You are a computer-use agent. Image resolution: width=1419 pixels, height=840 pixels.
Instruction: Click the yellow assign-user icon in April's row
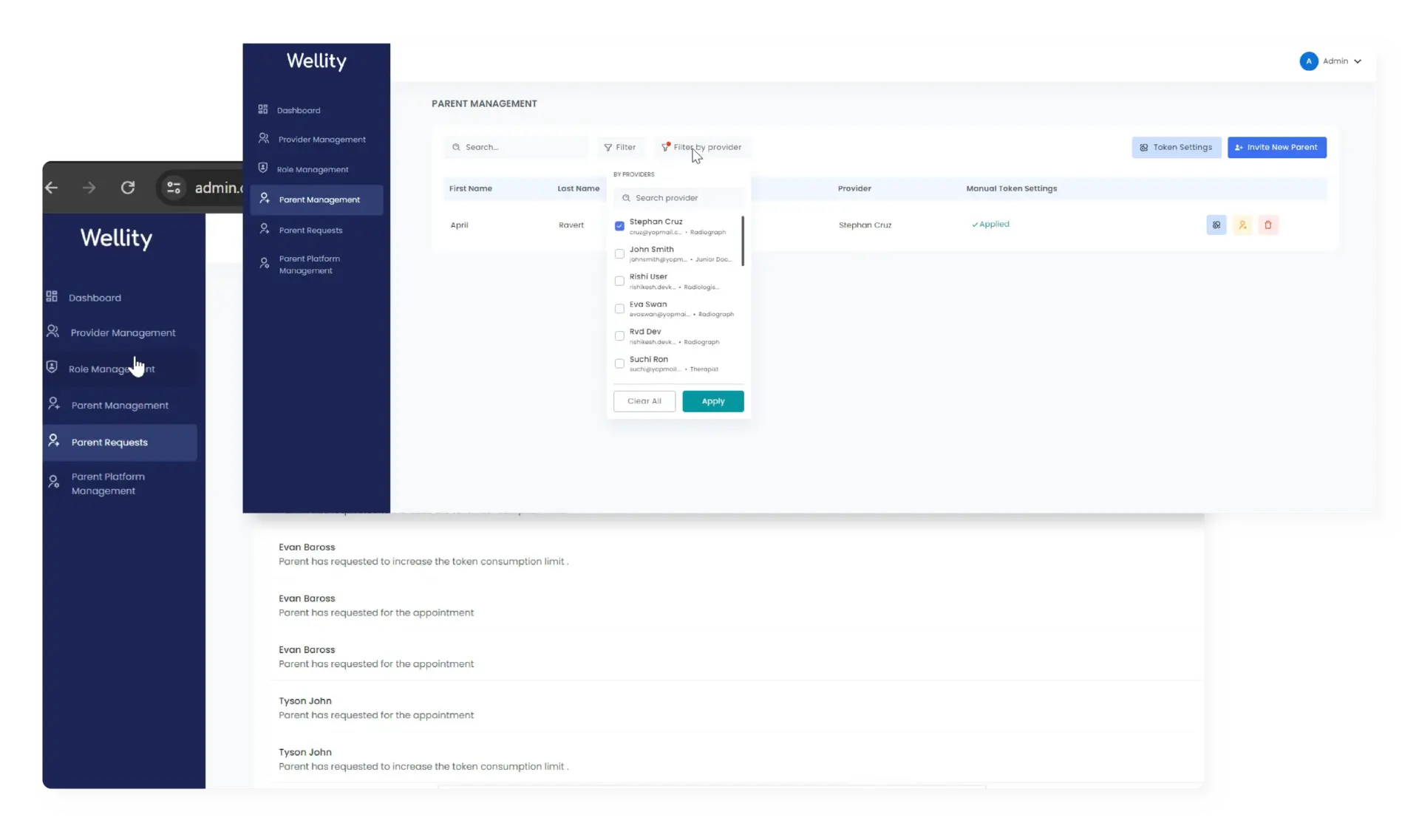click(x=1242, y=225)
